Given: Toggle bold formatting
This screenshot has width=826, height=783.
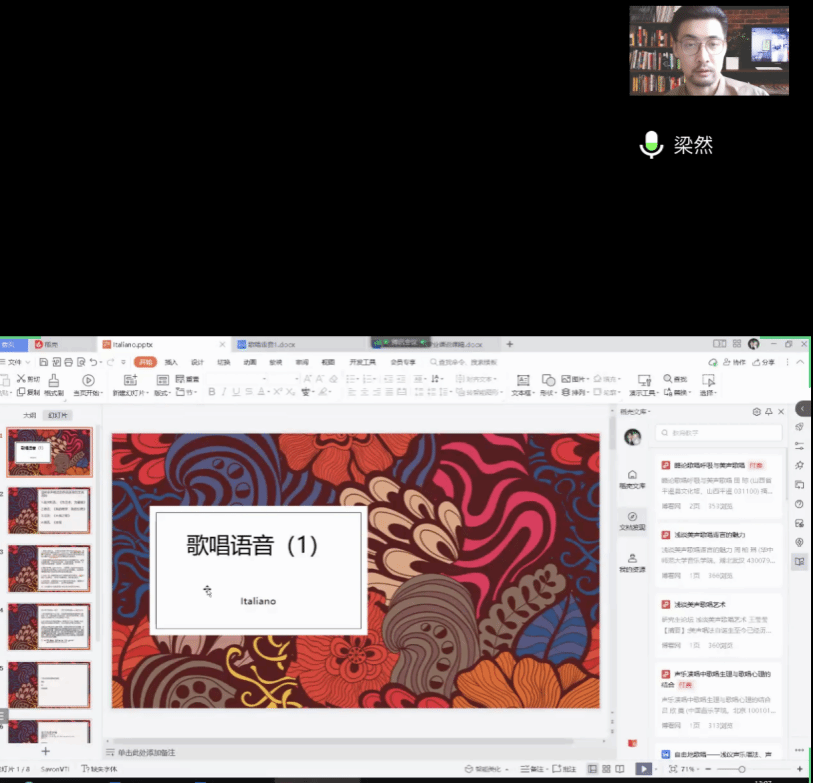Looking at the screenshot, I should click(x=211, y=392).
